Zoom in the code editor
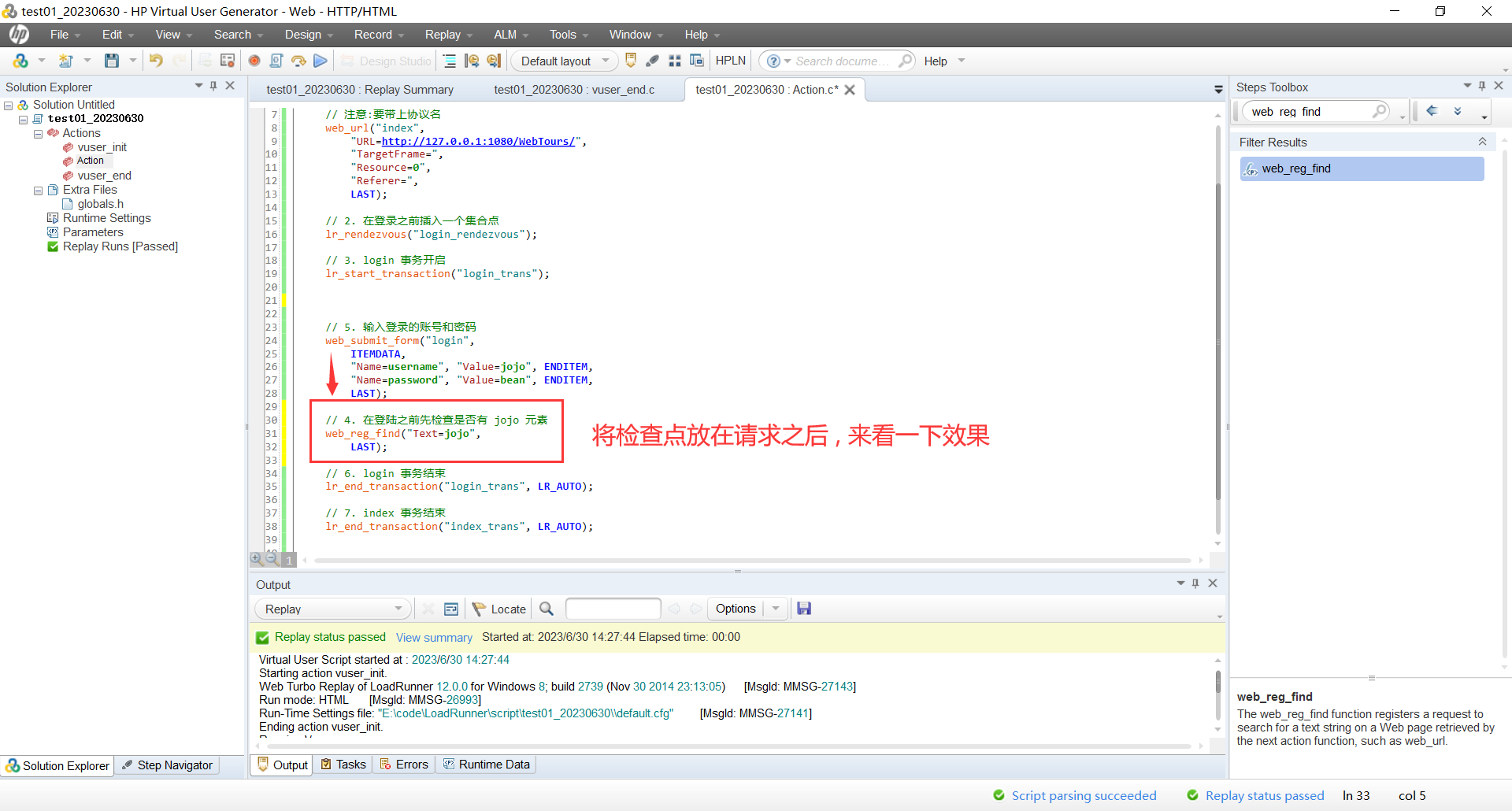 [x=257, y=558]
